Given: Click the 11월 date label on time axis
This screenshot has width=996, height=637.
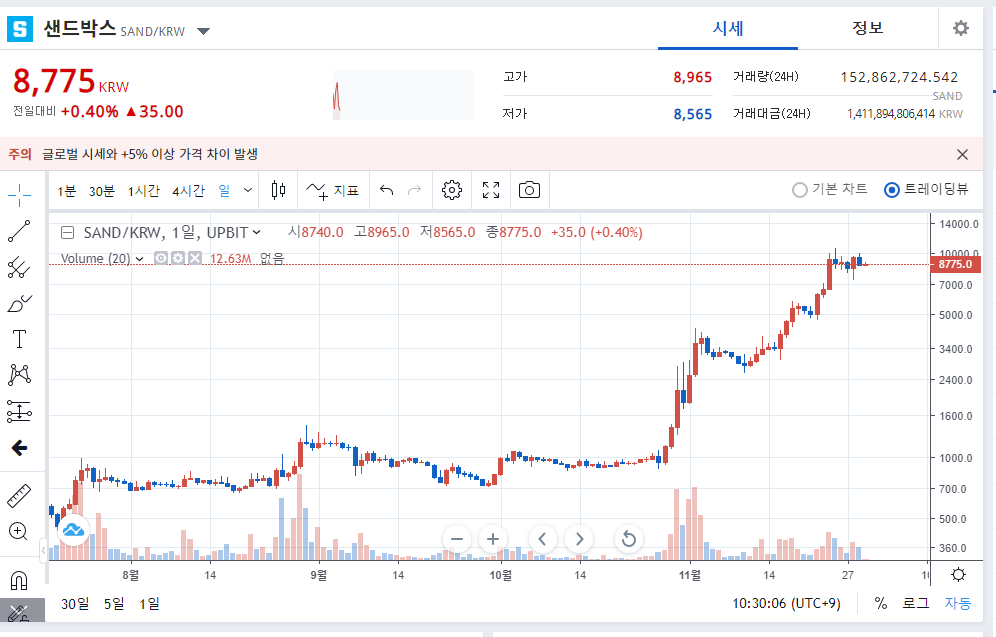Looking at the screenshot, I should pyautogui.click(x=690, y=575).
